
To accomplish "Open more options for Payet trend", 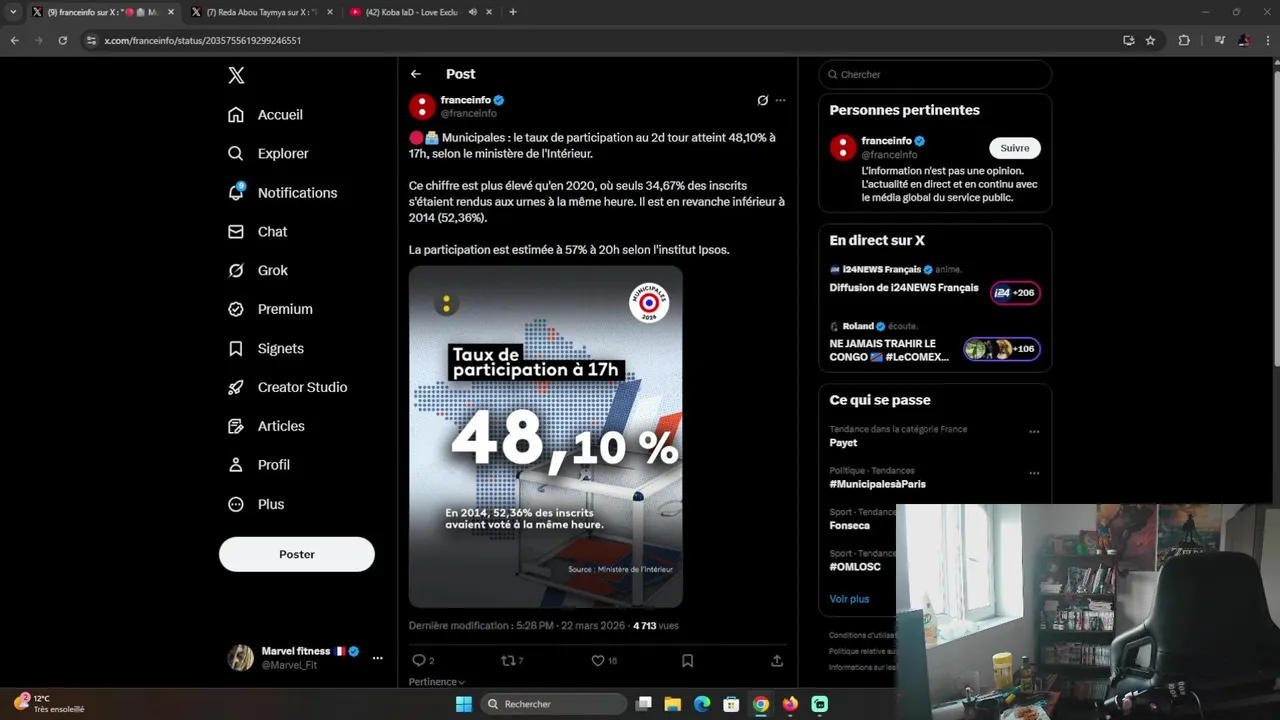I will (1034, 432).
